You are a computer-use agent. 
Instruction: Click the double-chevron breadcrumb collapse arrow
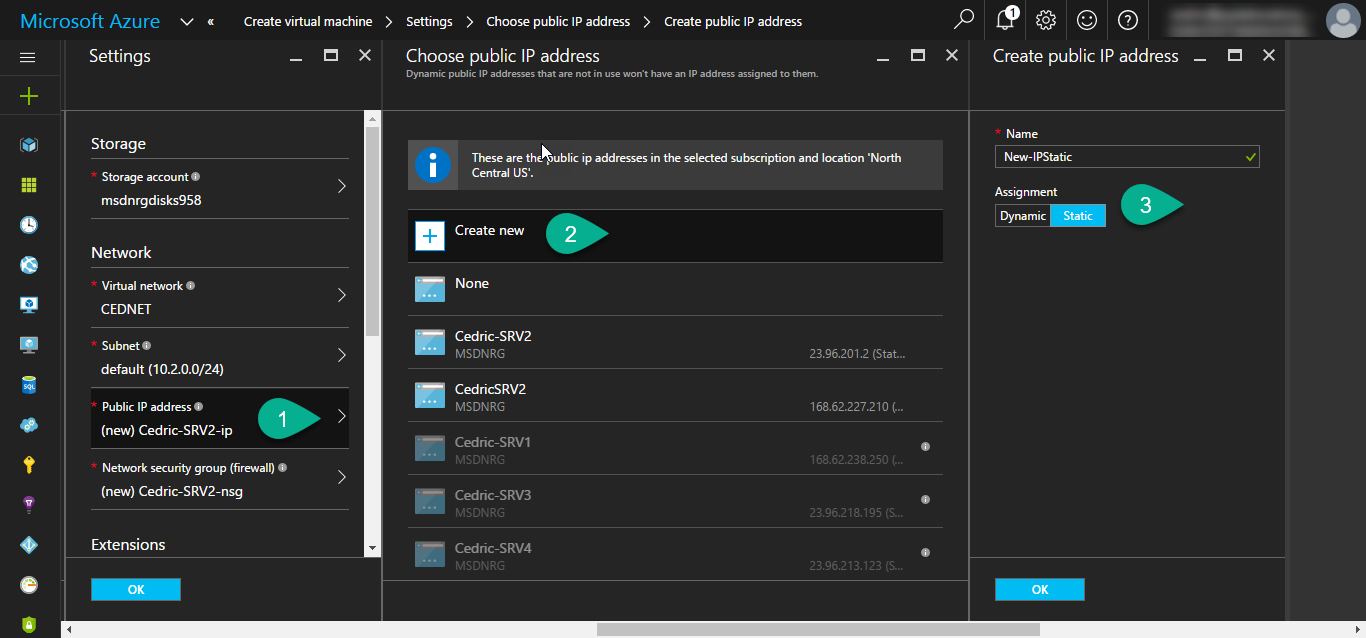pos(211,21)
